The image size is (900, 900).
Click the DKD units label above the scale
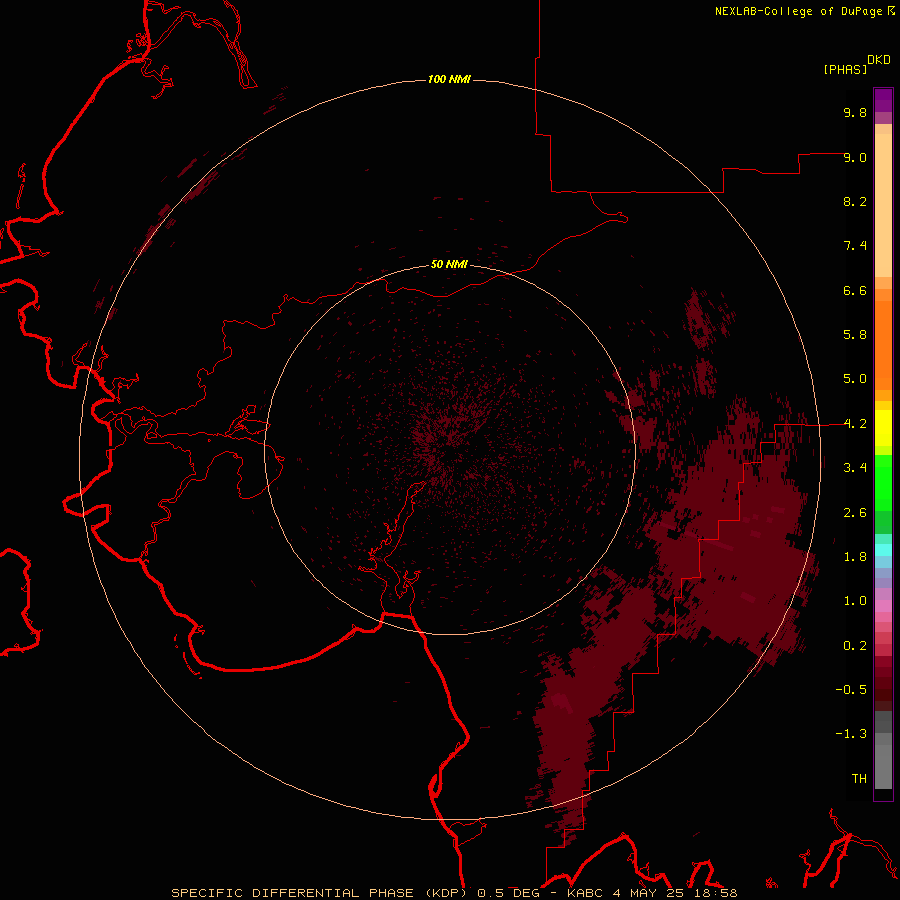879,60
